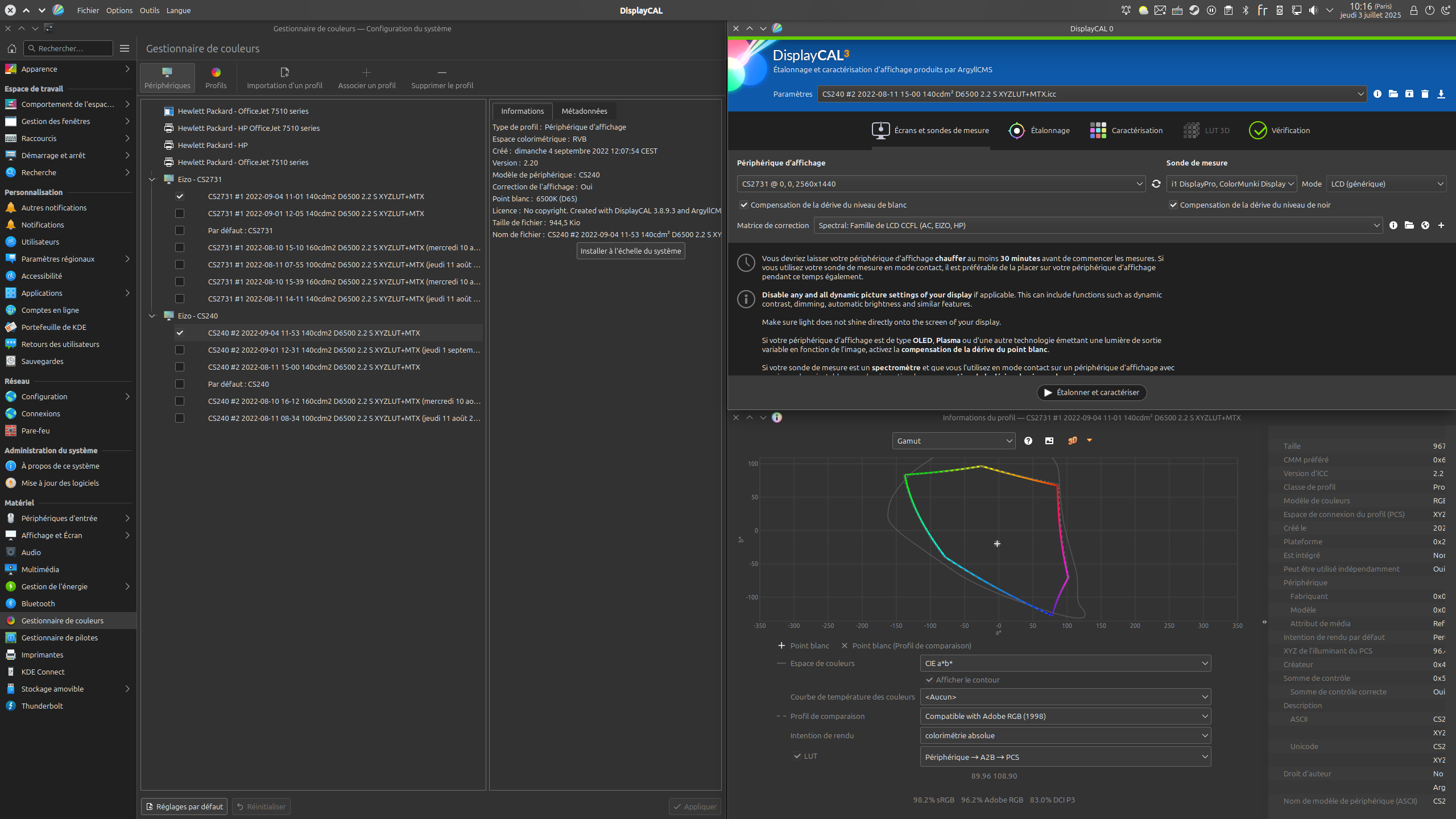Click the install profile download-arrow icon in DisplayCAL
The width and height of the screenshot is (1456, 819).
click(1441, 94)
